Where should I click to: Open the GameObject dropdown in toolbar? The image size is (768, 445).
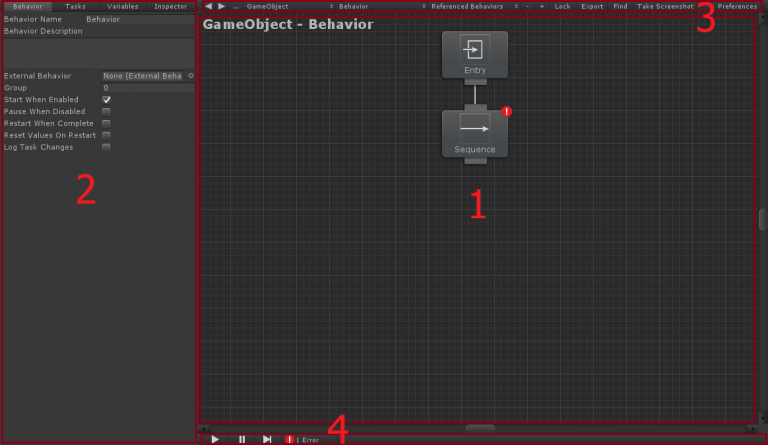point(285,6)
